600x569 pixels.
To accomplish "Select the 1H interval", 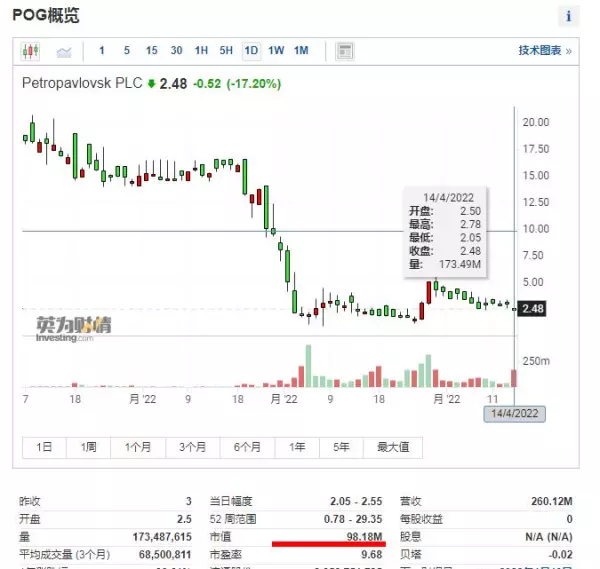I will (x=201, y=51).
